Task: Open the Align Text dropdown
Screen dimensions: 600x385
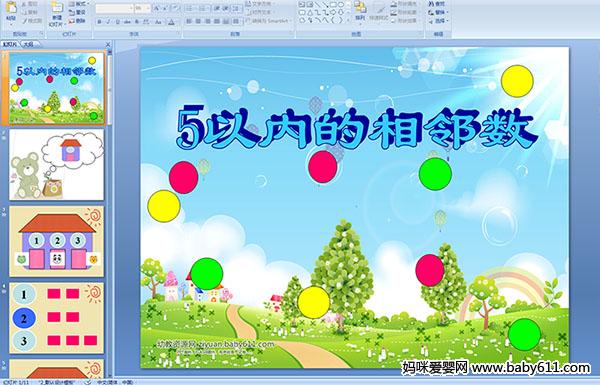Action: (259, 12)
